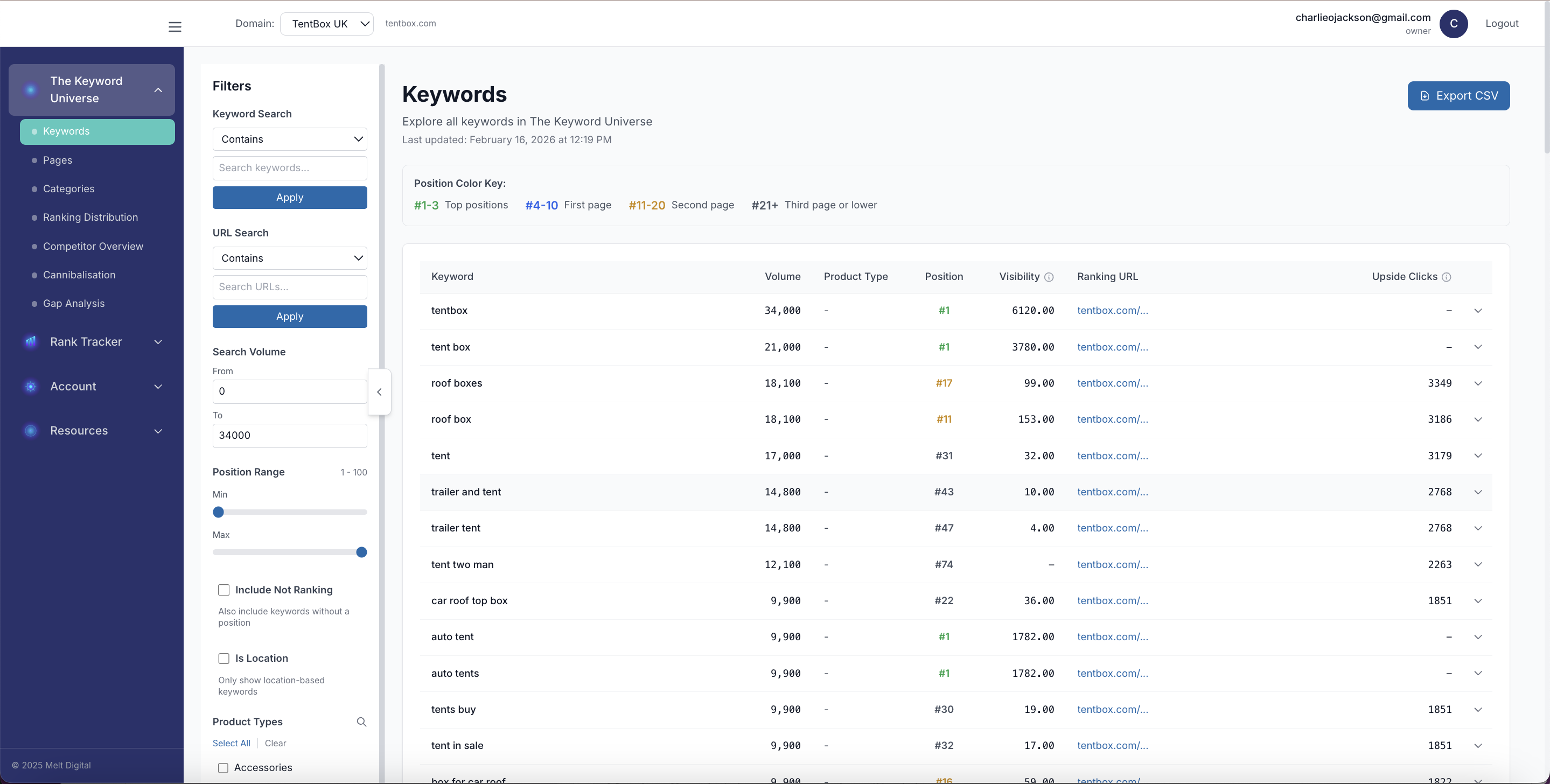
Task: Check the Accessories product type
Action: (x=223, y=768)
